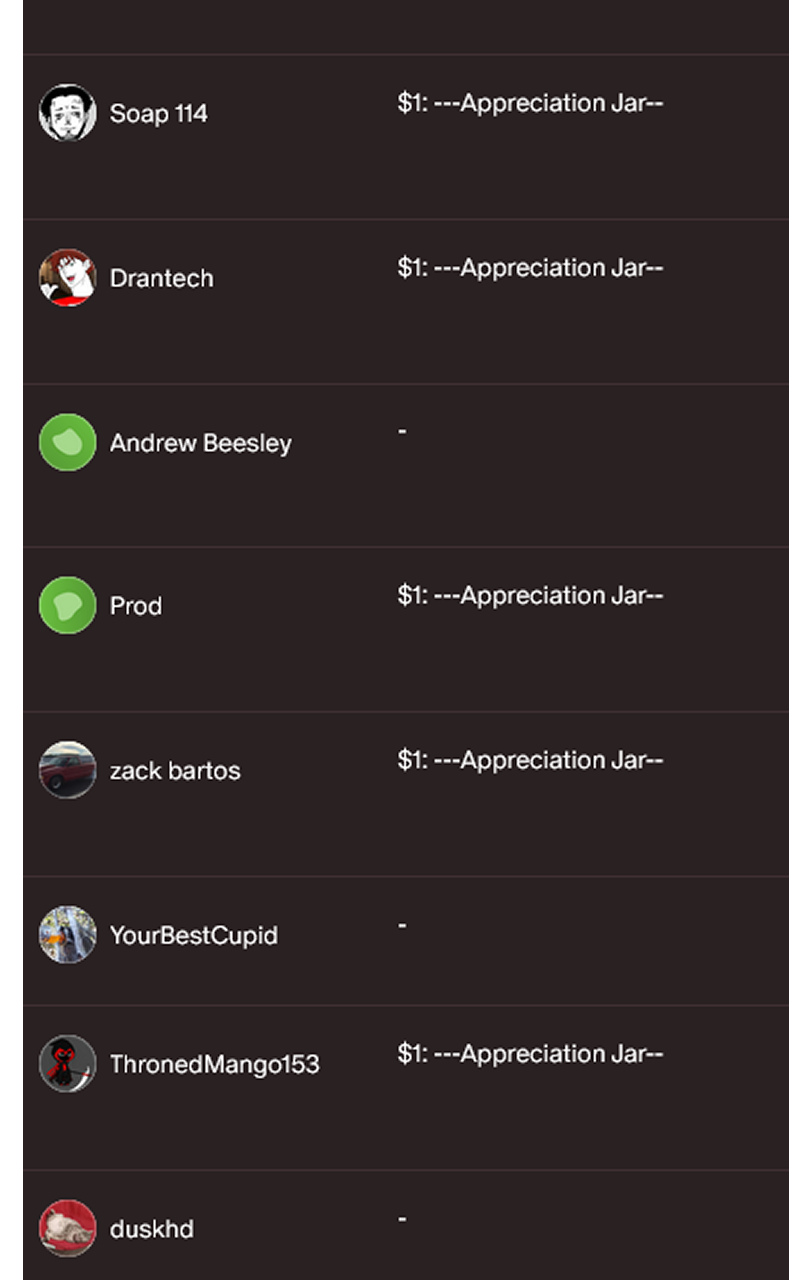Open Soap 114's member name link
The width and height of the screenshot is (800, 1280).
pyautogui.click(x=159, y=113)
